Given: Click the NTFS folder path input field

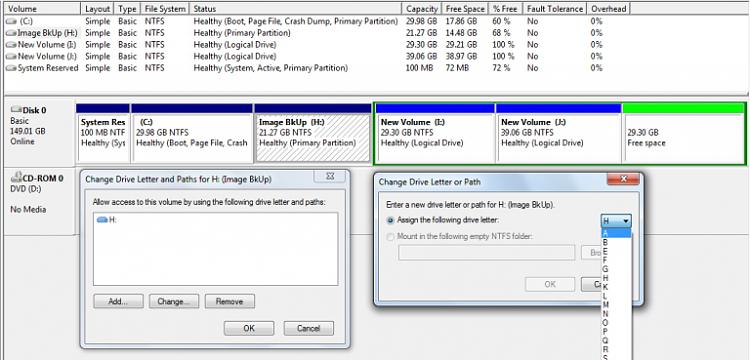Looking at the screenshot, I should click(x=486, y=253).
